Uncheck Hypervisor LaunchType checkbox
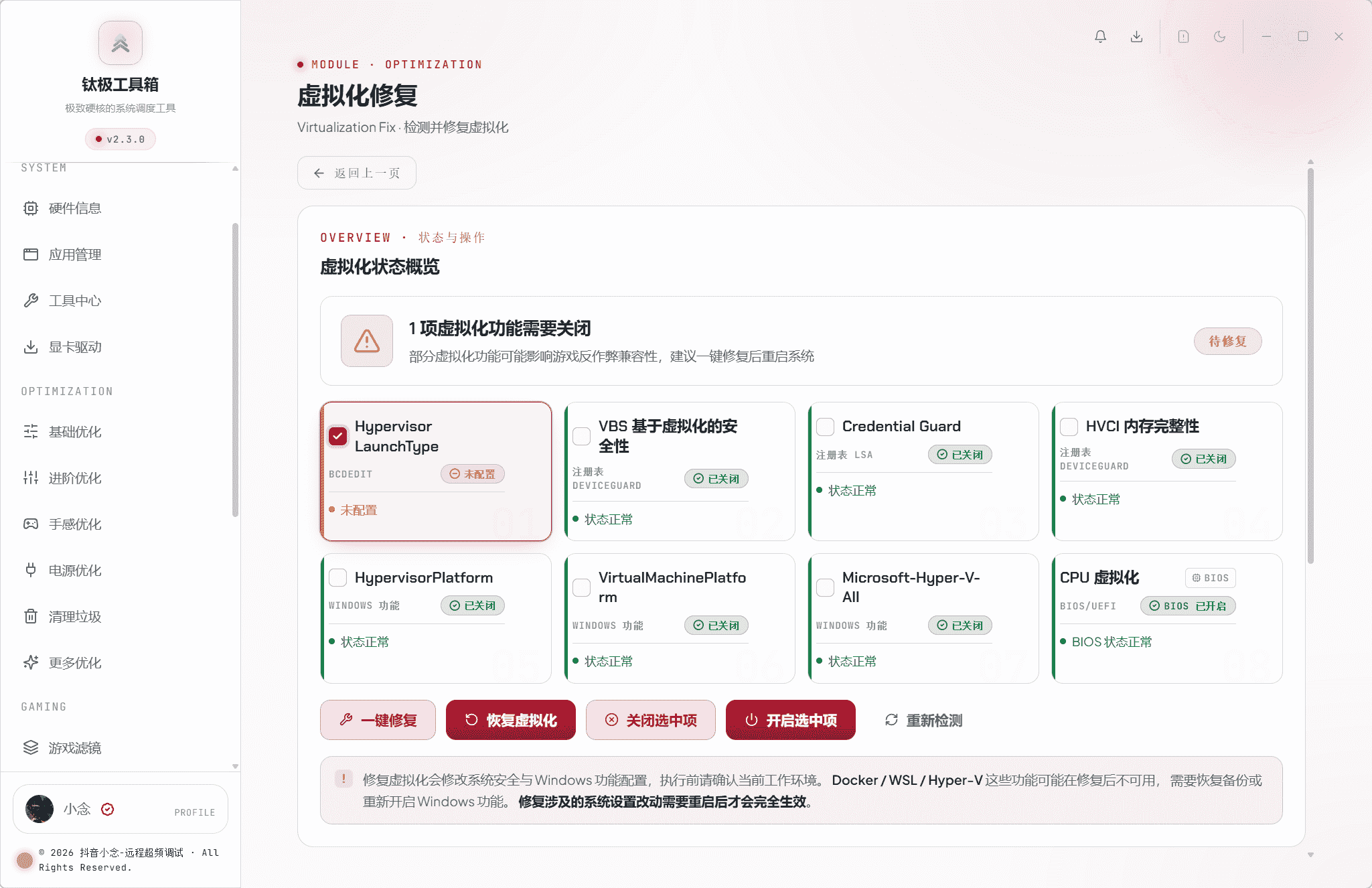Viewport: 1372px width, 888px height. [x=338, y=436]
